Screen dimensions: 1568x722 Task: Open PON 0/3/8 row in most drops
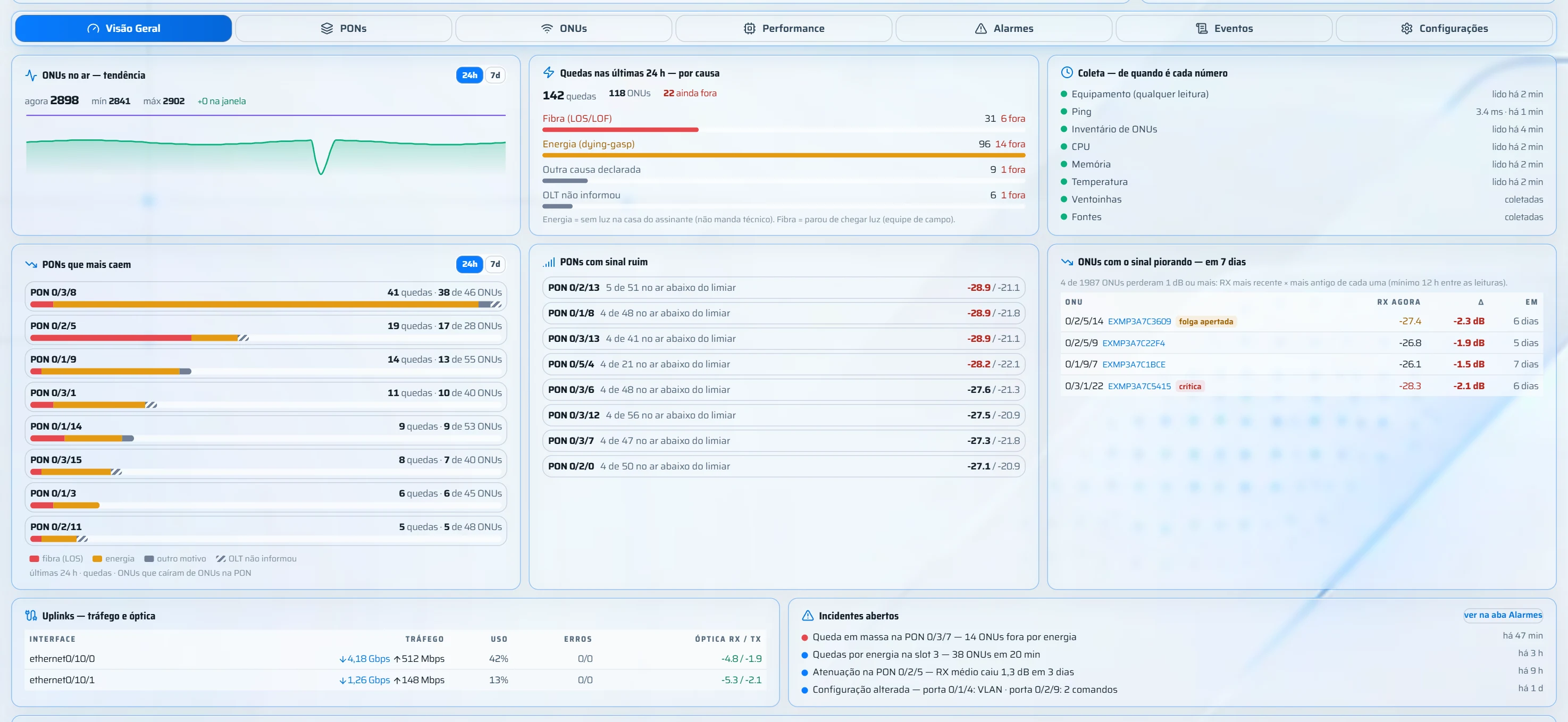pos(266,297)
